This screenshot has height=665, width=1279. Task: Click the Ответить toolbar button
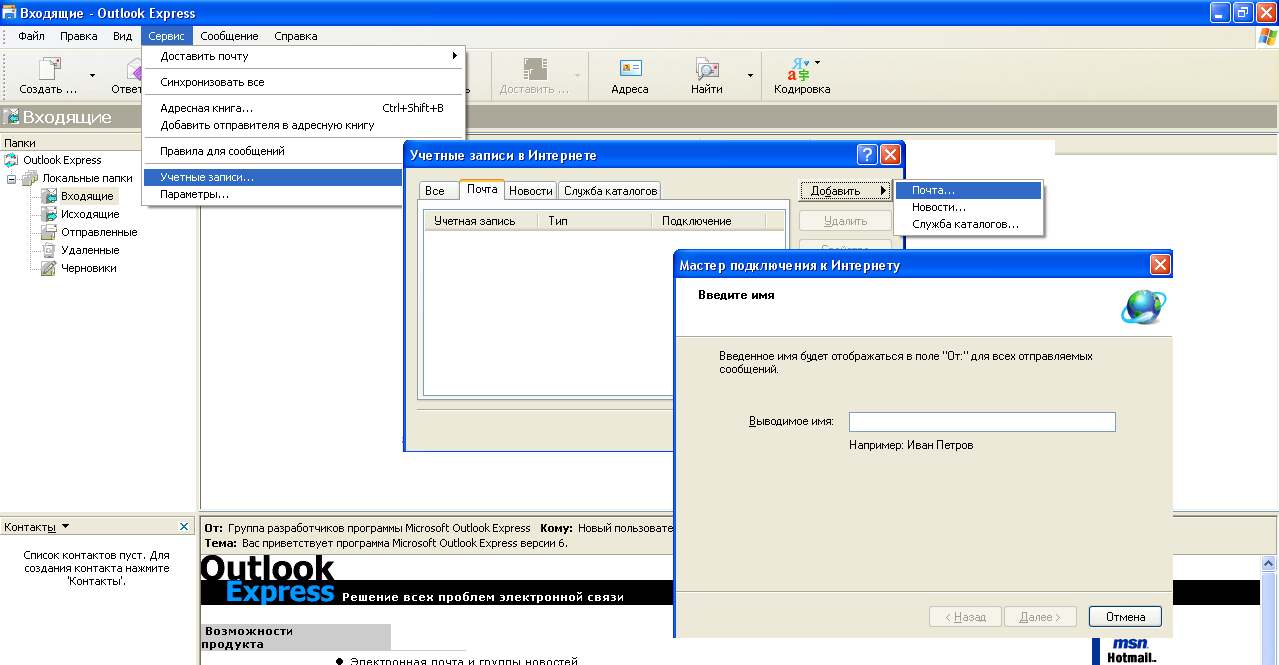pos(126,76)
